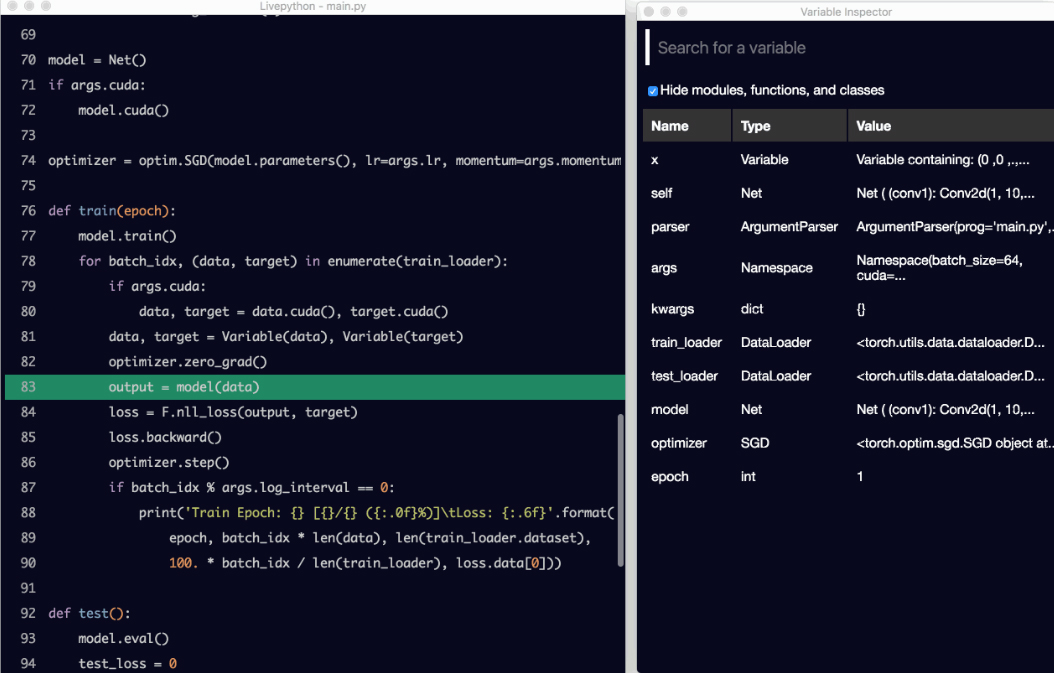Close the Variable Inspector window

tap(647, 11)
